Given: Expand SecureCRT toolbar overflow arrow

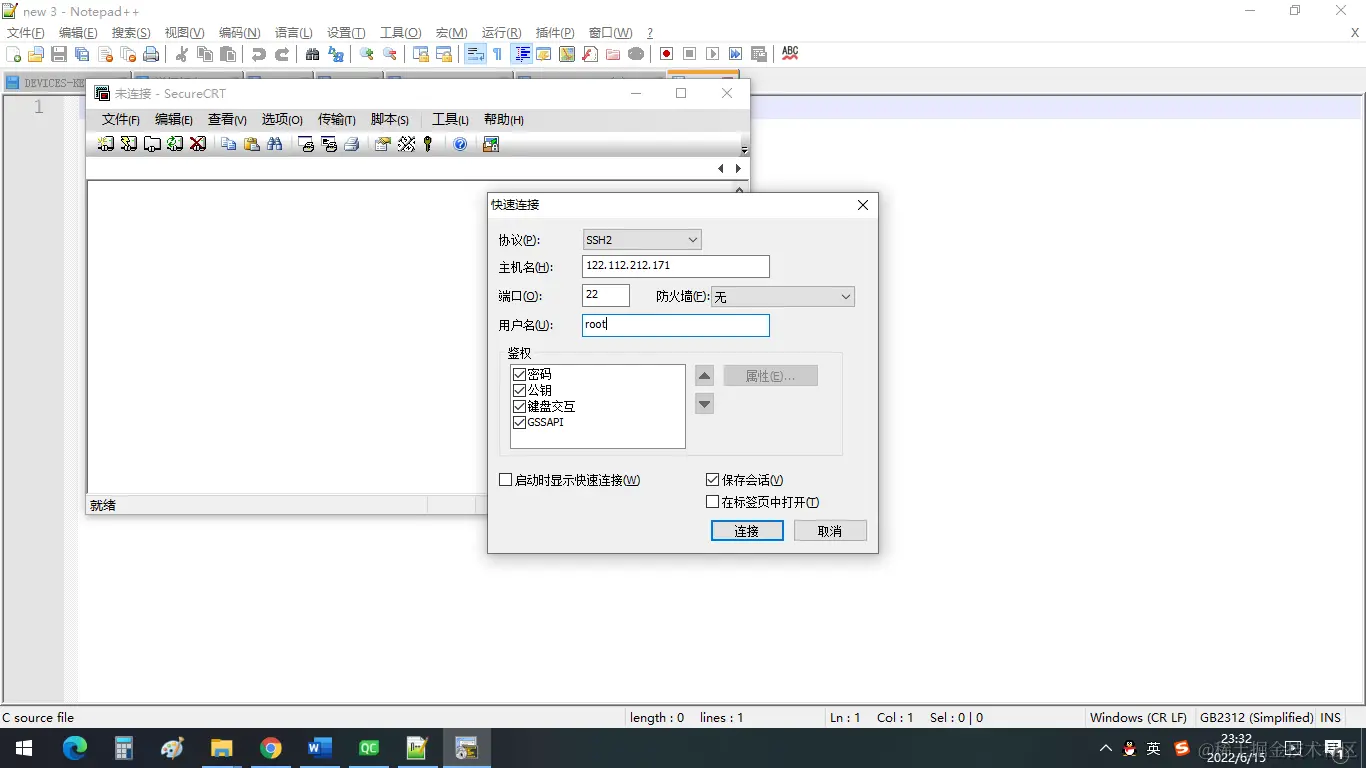Looking at the screenshot, I should point(744,149).
